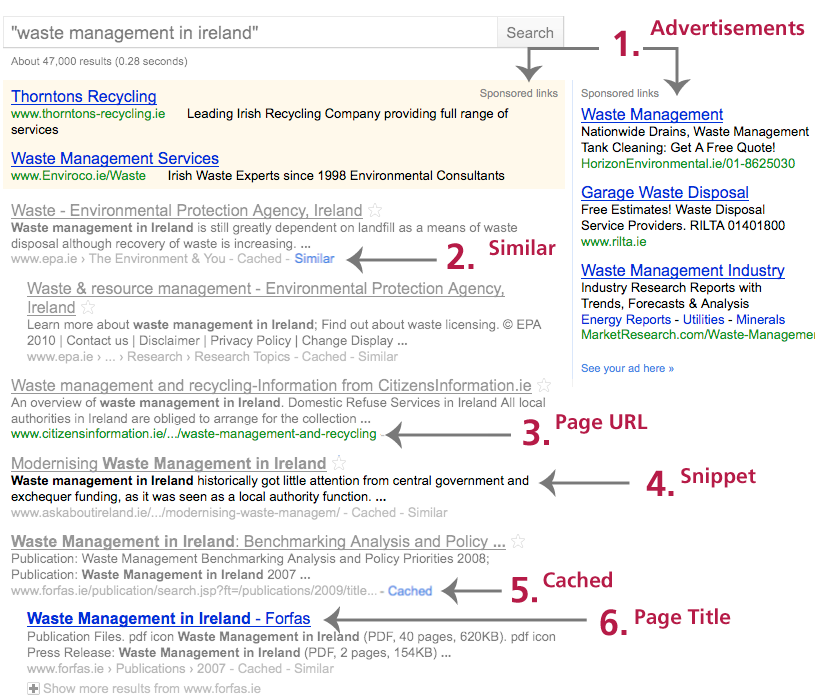This screenshot has height=696, width=815.
Task: Click 'See your ad here »'
Action: tap(627, 368)
